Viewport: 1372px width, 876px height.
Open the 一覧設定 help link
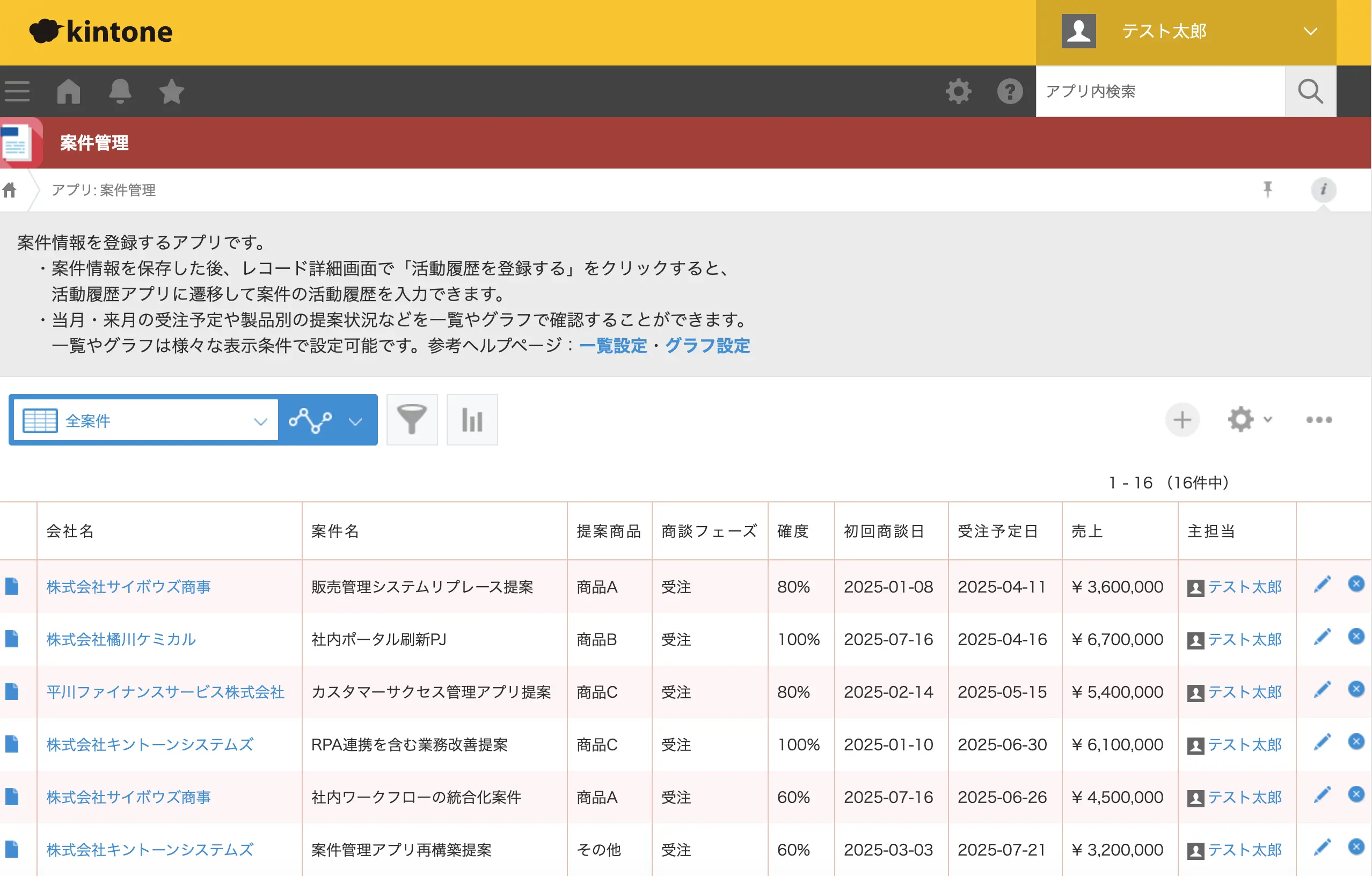point(612,346)
